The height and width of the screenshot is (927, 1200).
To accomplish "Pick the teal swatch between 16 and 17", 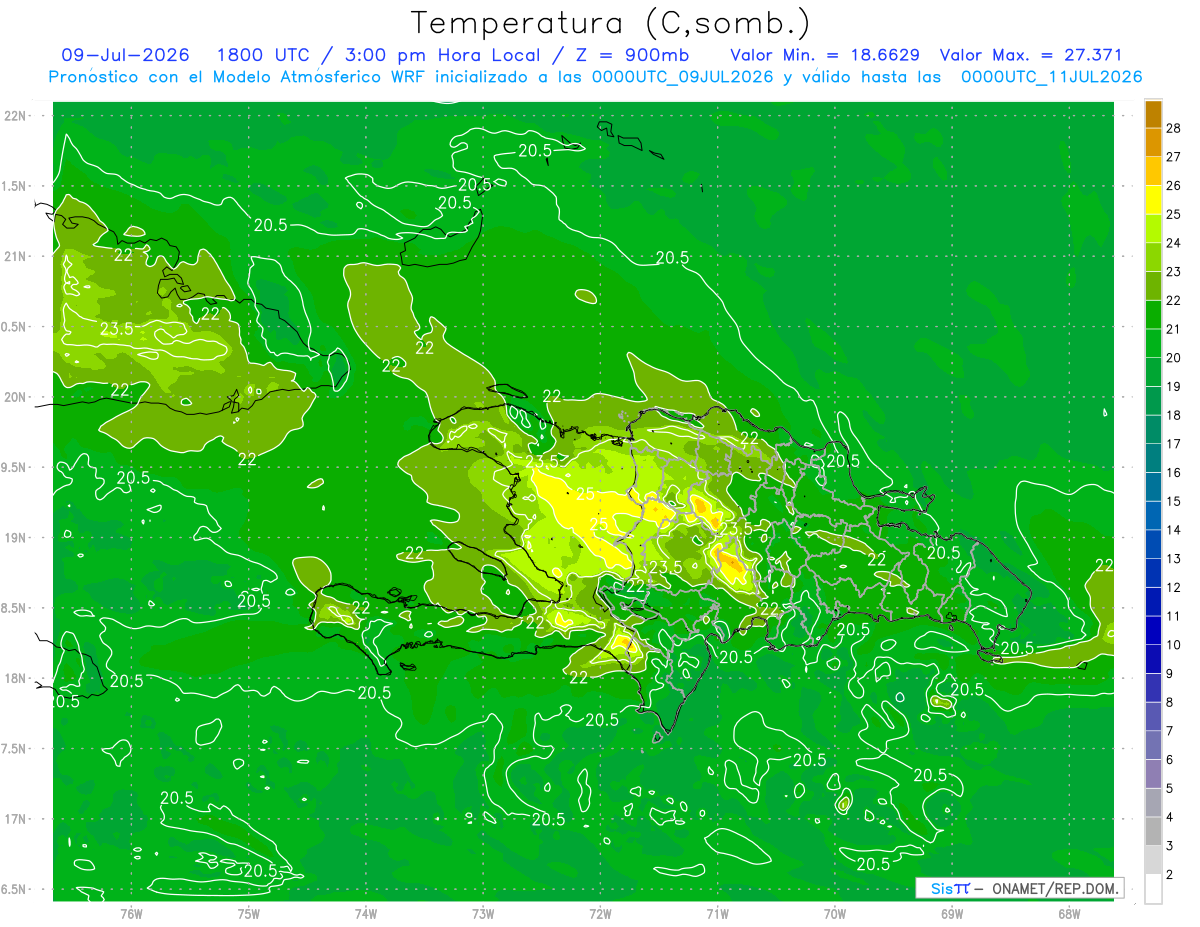I will (x=1153, y=459).
